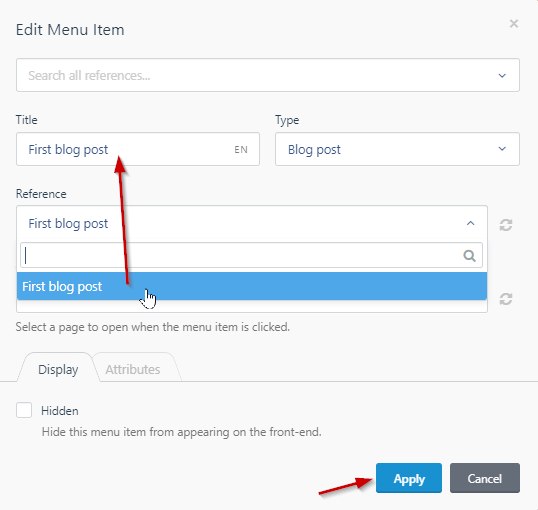Click the lower refresh icon below Reference

506,299
